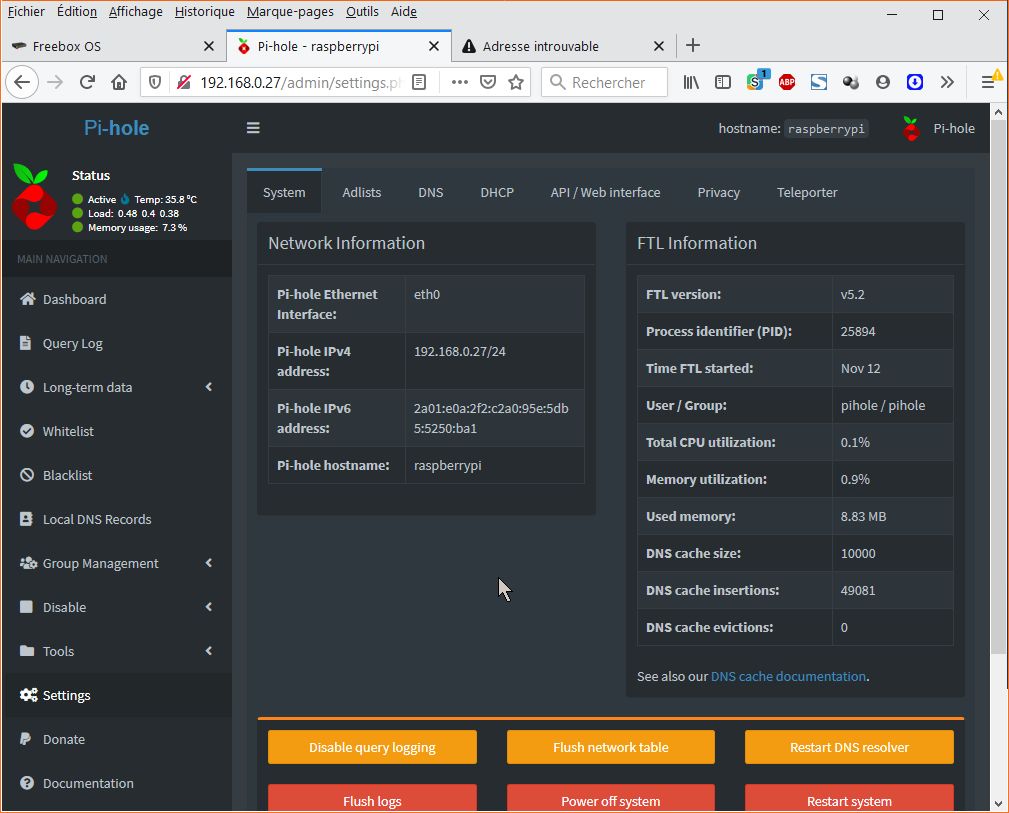
Task: Open Marque-pages menu
Action: [x=290, y=12]
